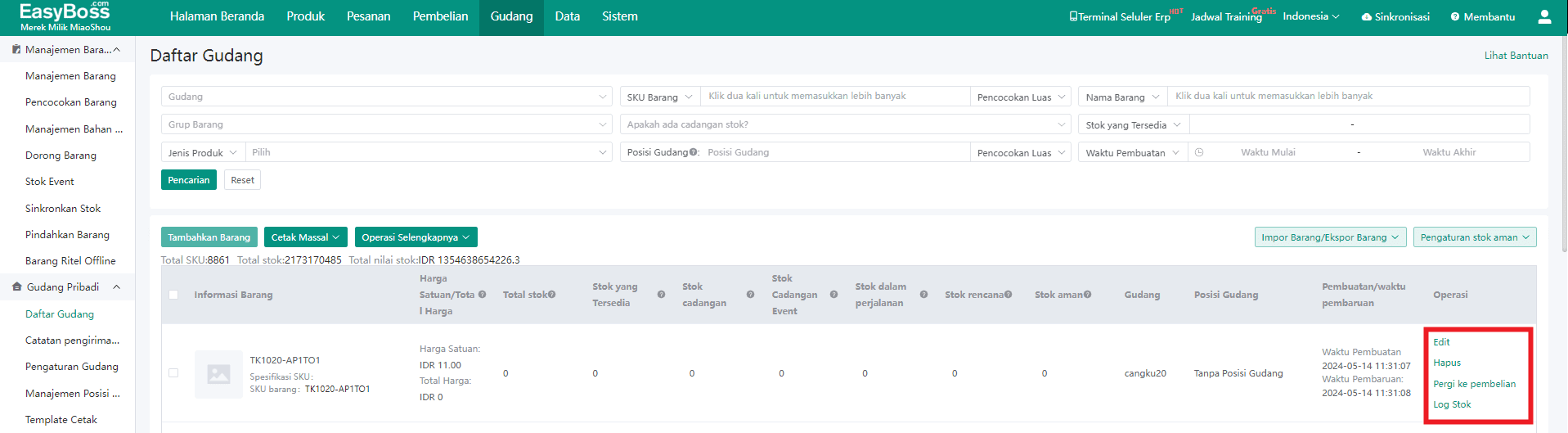This screenshot has height=433, width=1568.
Task: Open Manajemen Barang sidebar item
Action: click(70, 76)
